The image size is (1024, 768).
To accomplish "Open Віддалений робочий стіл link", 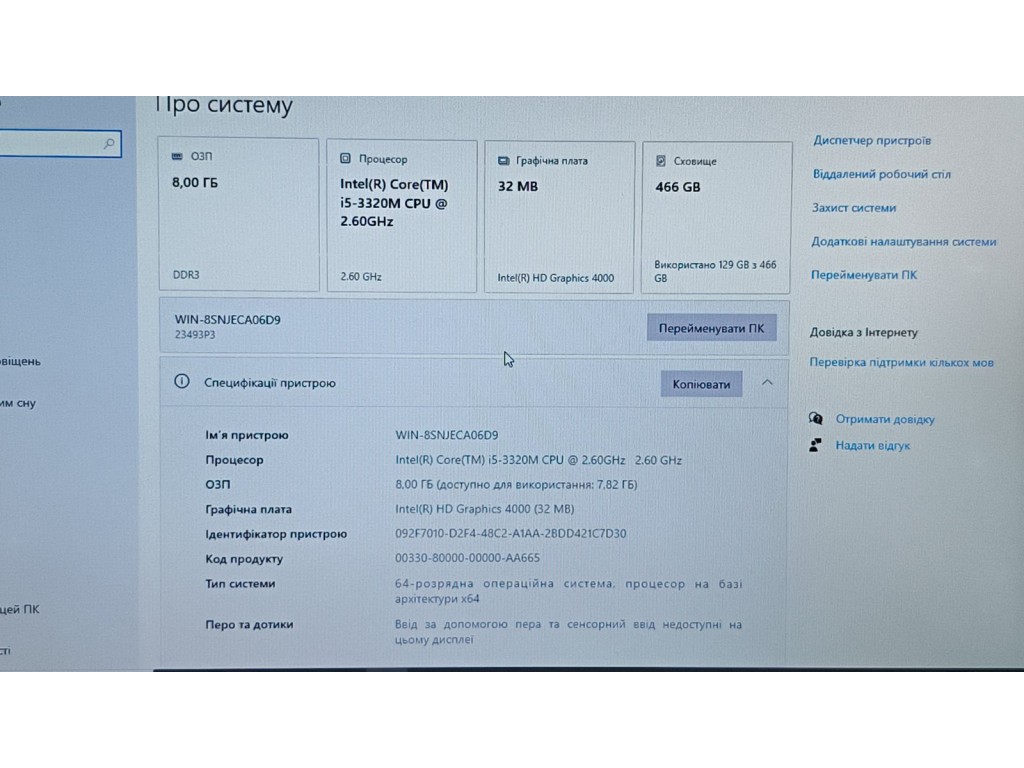I will 881,174.
